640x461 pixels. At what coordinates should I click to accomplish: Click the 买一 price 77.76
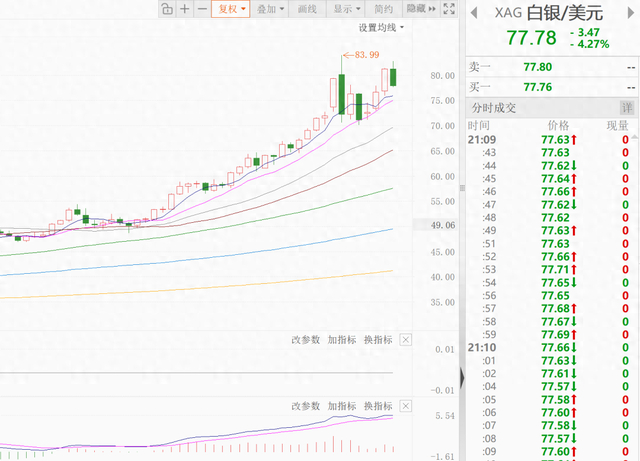538,87
